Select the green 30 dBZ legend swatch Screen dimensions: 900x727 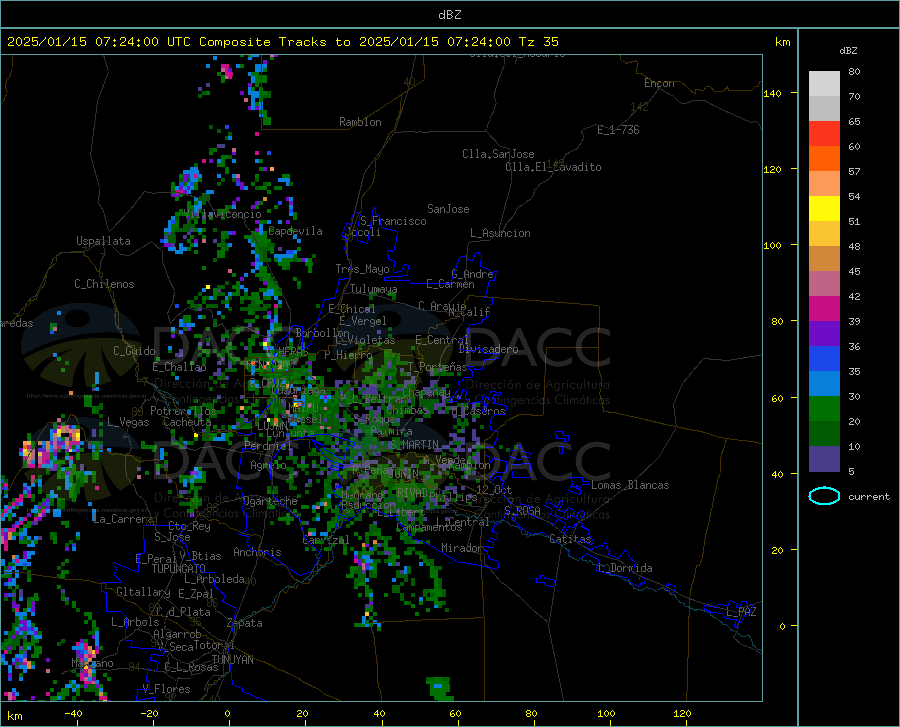point(824,409)
